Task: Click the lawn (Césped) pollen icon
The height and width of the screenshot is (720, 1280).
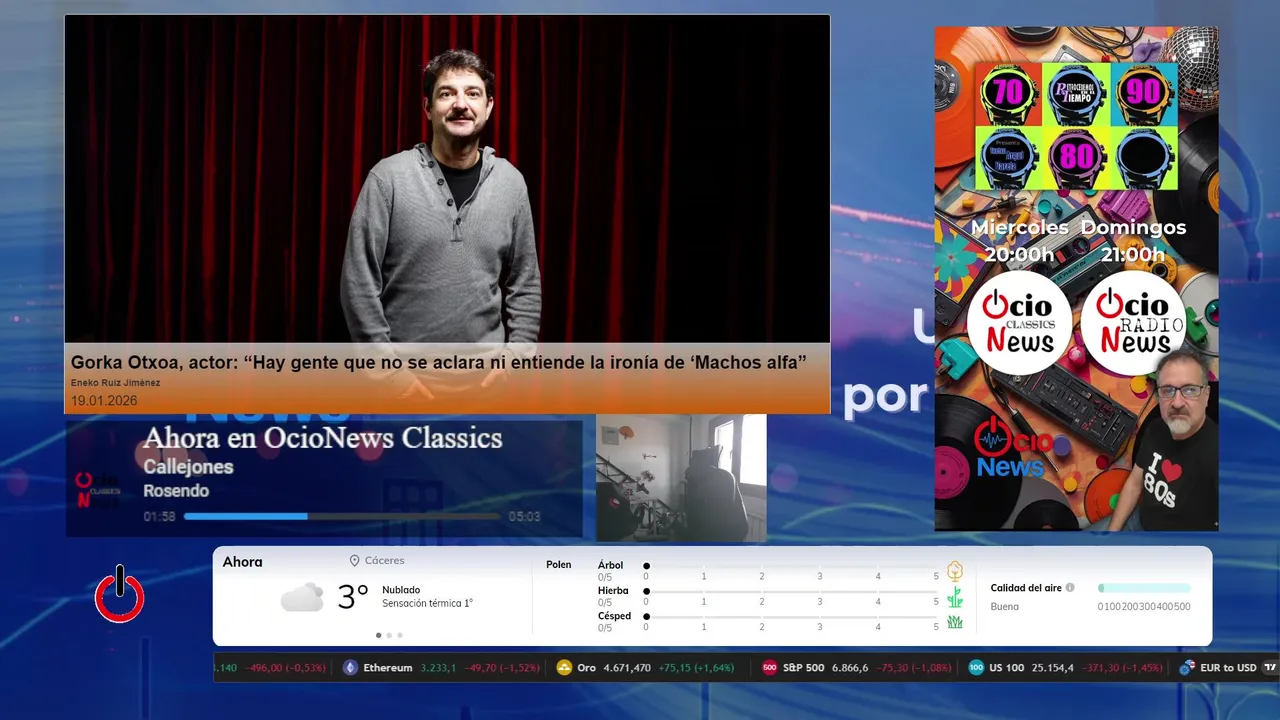Action: tap(955, 622)
